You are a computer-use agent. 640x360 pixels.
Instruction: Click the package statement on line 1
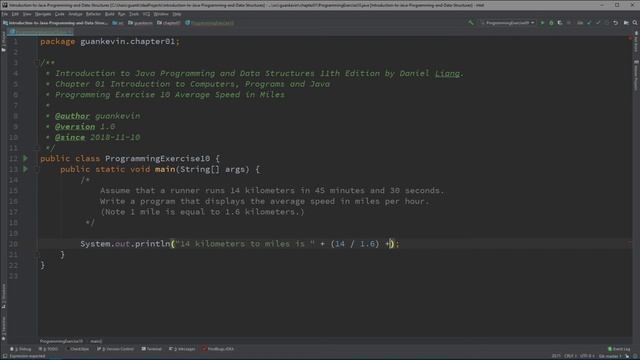[x=110, y=42]
